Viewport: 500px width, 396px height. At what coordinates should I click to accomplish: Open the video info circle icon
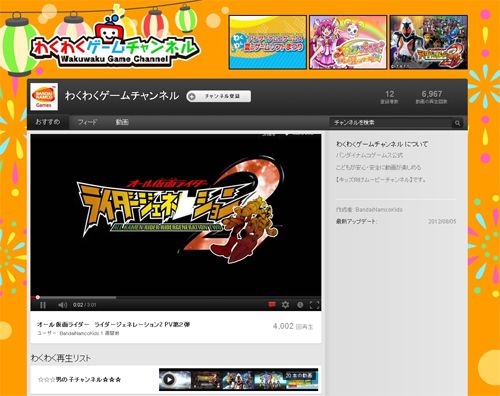[x=300, y=305]
